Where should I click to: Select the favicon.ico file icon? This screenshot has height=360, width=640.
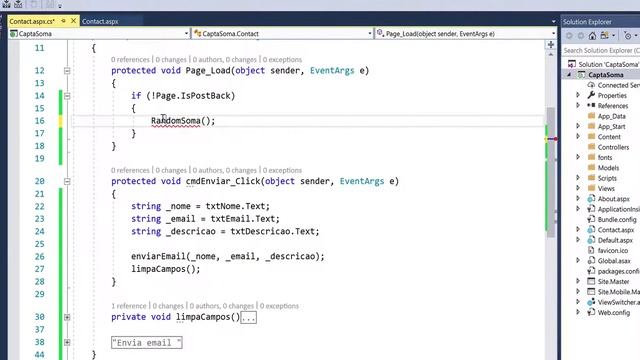pyautogui.click(x=591, y=250)
